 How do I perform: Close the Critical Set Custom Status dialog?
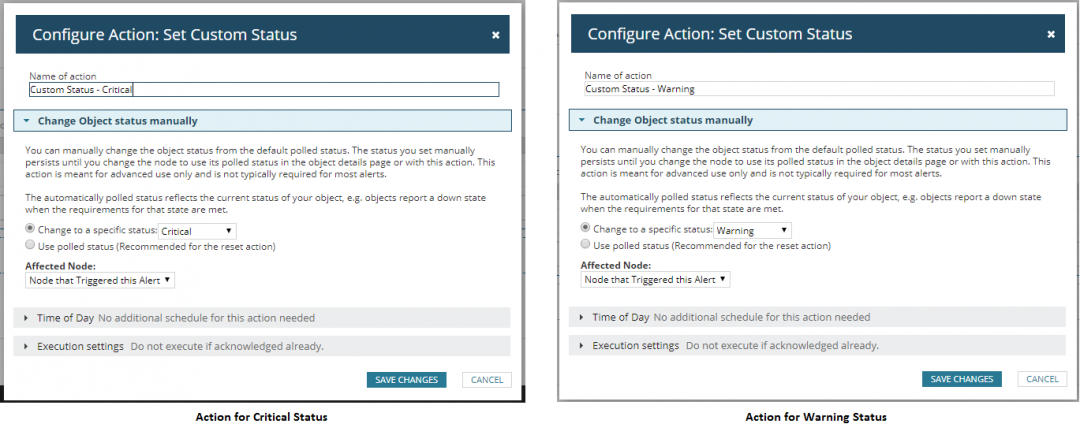click(495, 35)
